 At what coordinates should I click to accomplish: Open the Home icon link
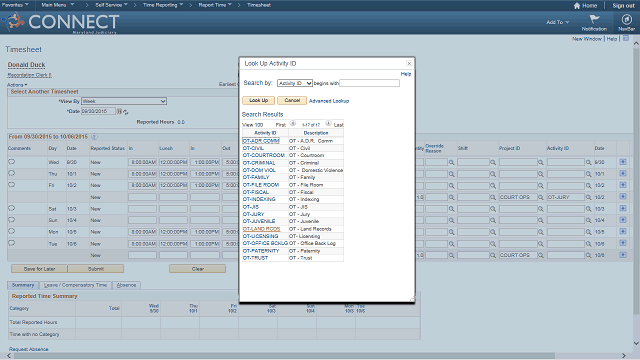585,5
